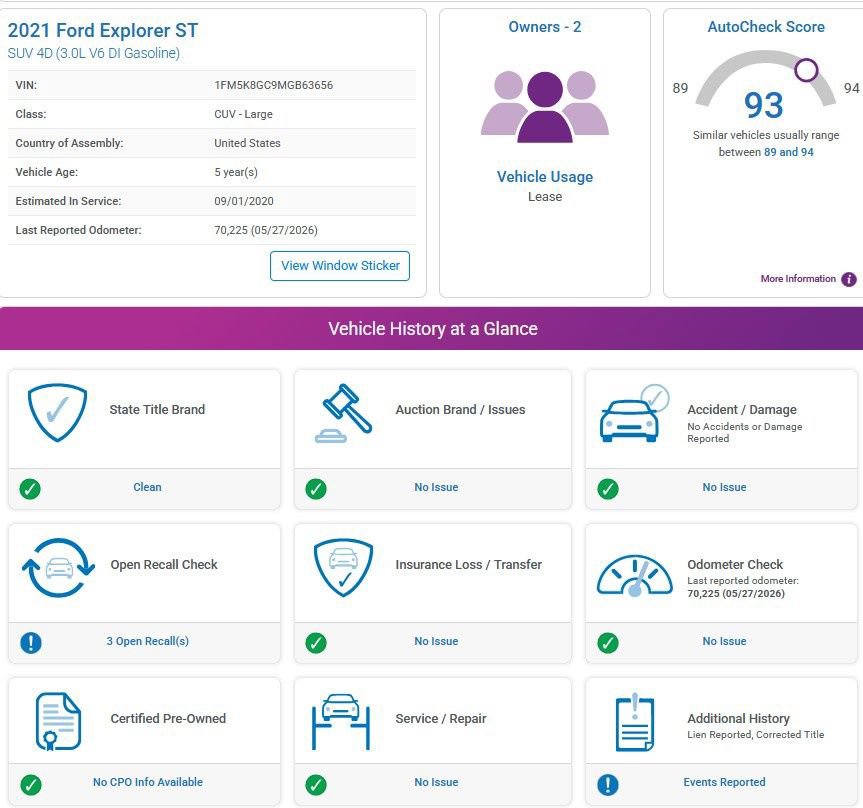863x808 pixels.
Task: Select the No CPO Info Available link
Action: coord(148,782)
